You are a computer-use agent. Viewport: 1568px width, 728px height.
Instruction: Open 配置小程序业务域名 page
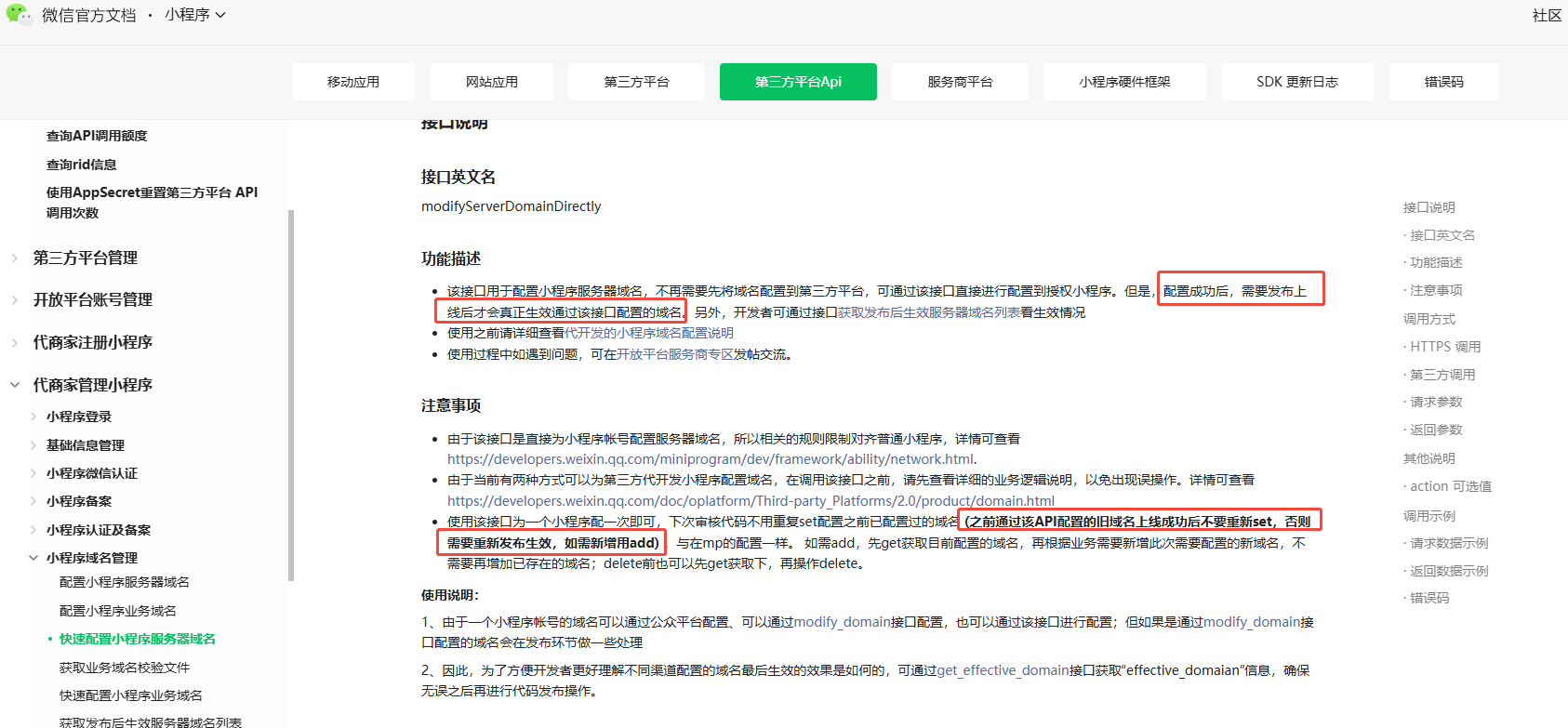tap(118, 611)
